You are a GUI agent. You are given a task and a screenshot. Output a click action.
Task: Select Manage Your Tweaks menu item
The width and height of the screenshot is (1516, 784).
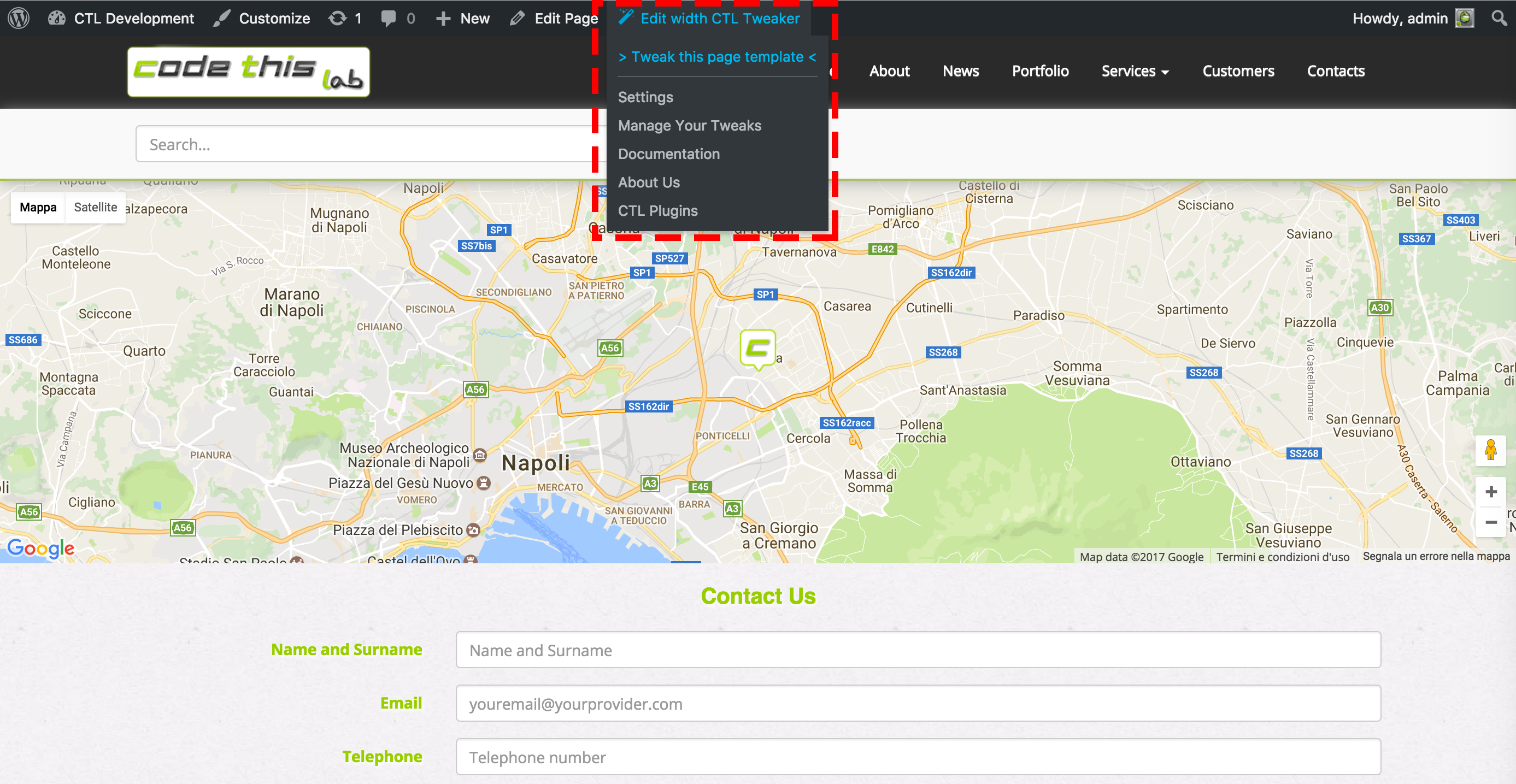pyautogui.click(x=690, y=125)
